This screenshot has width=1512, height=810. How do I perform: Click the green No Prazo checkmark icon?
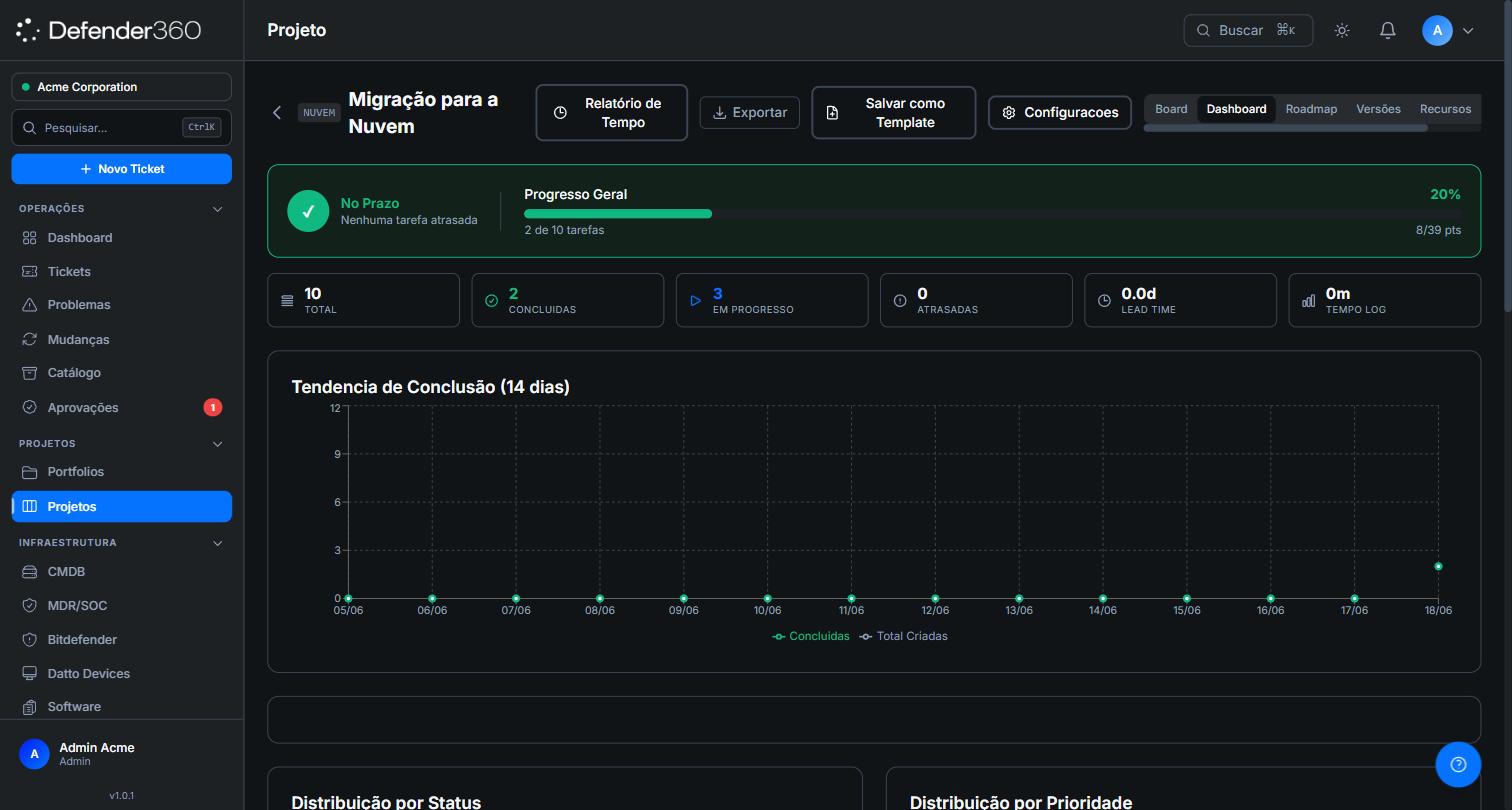pyautogui.click(x=308, y=211)
